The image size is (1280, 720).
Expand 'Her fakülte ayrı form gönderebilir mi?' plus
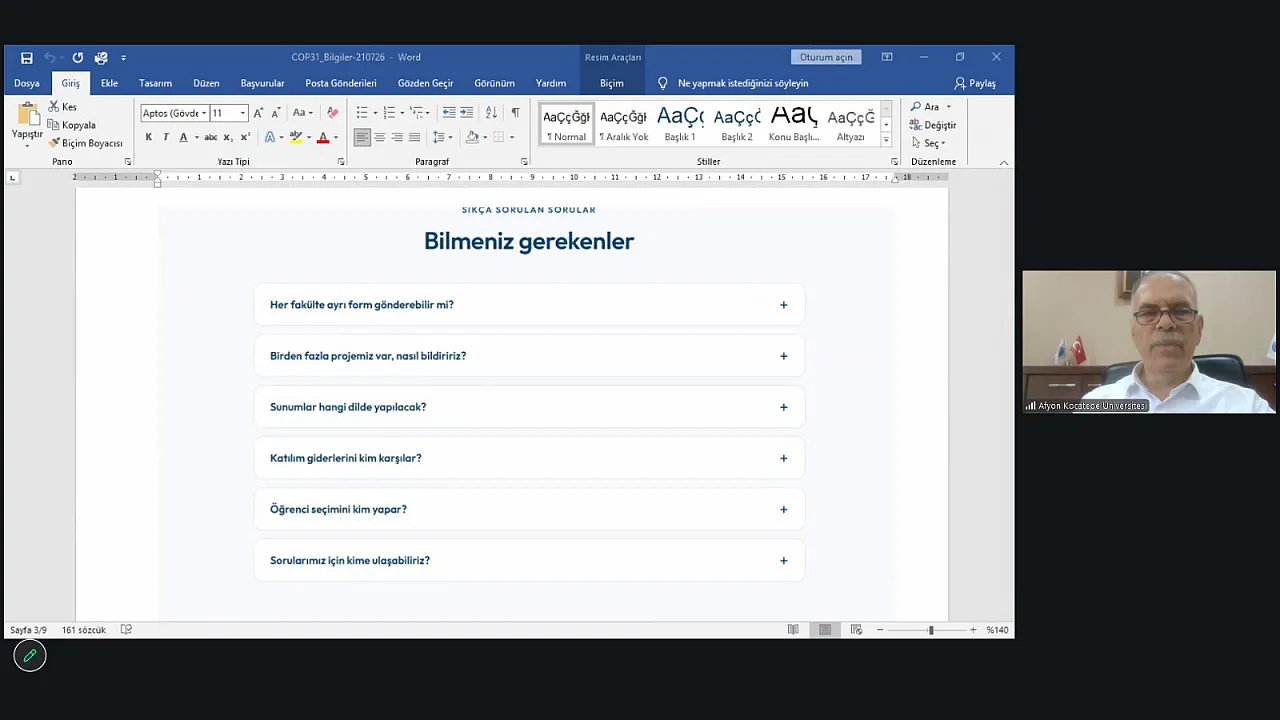[784, 305]
